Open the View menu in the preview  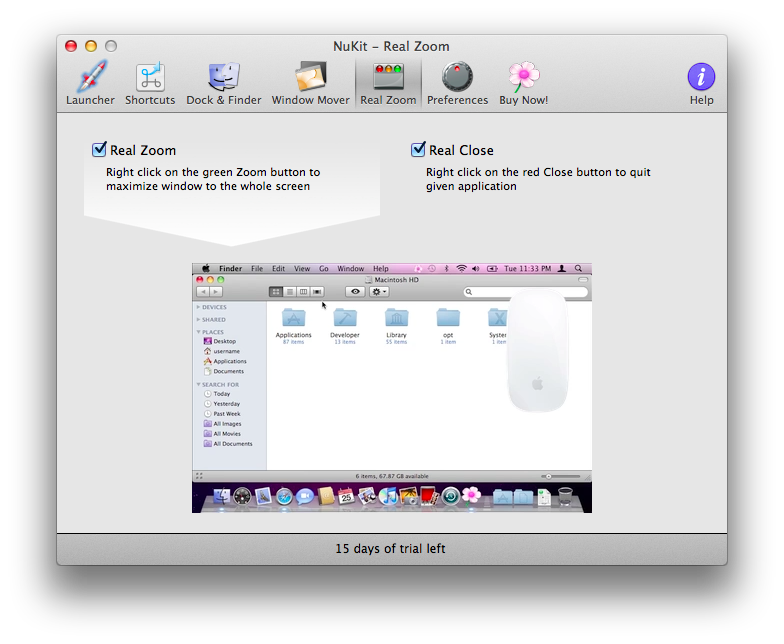[302, 268]
